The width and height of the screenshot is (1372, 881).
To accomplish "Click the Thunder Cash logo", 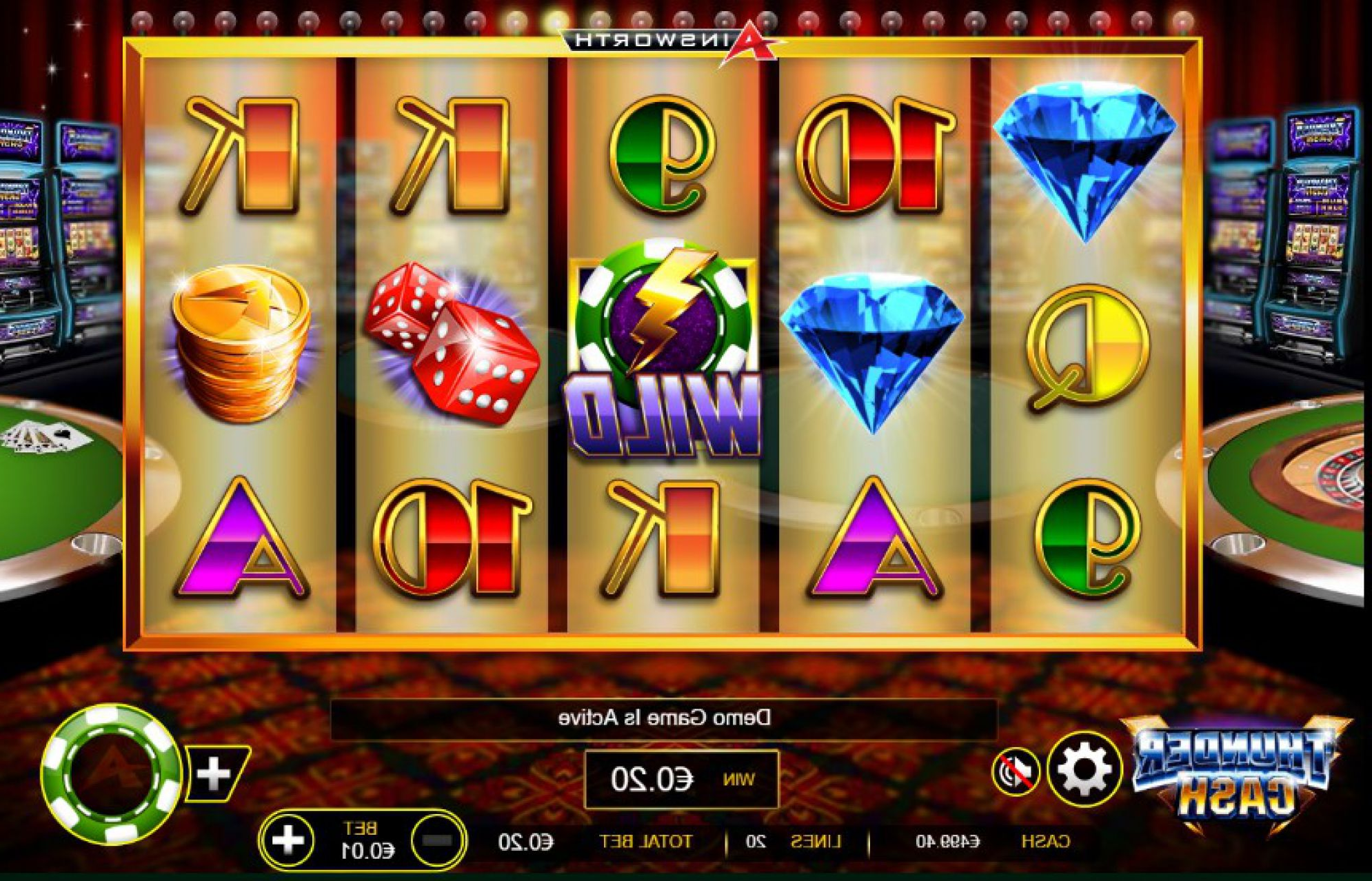I will point(1234,773).
